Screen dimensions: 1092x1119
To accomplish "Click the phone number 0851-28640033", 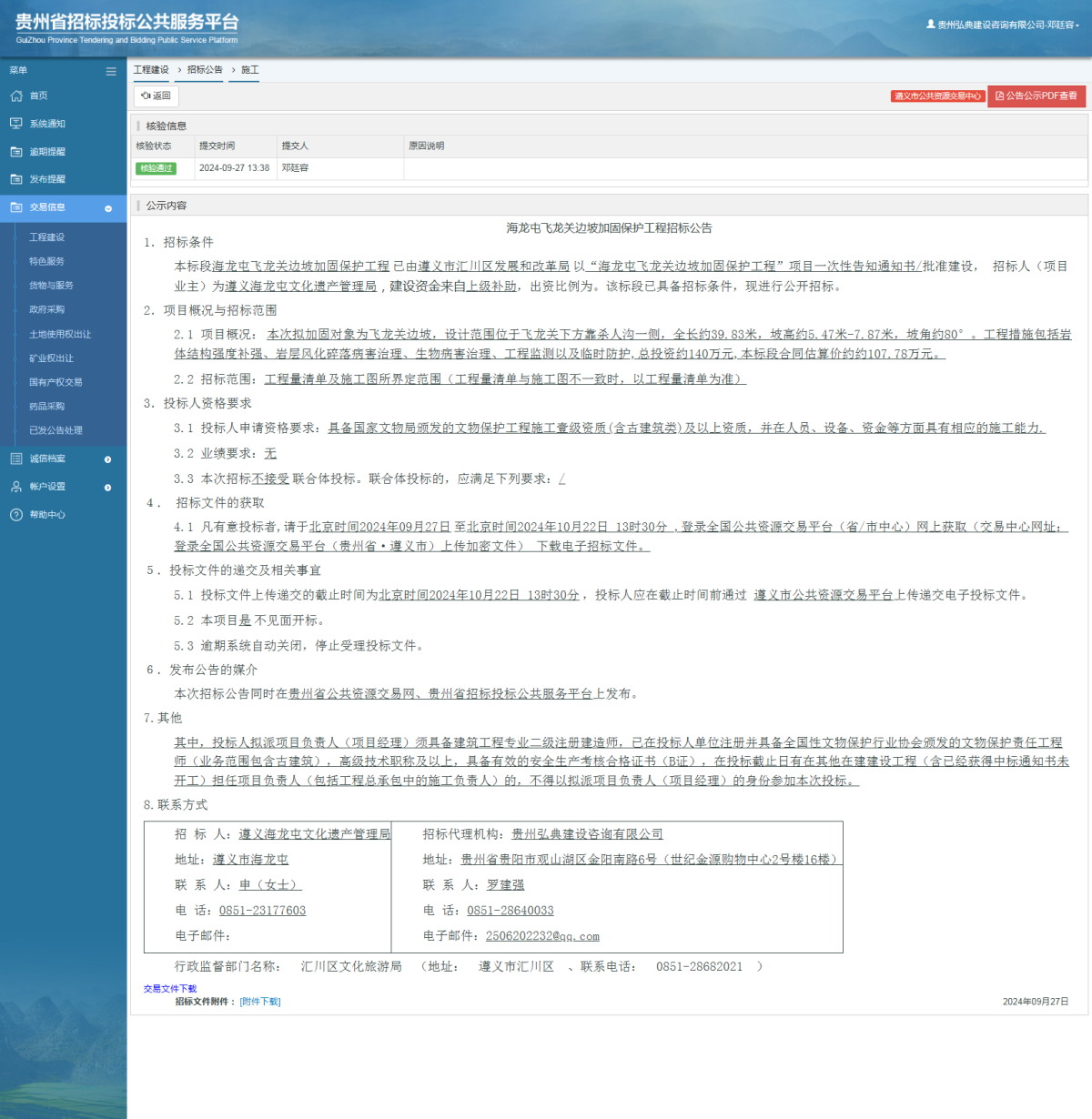I will [x=511, y=911].
